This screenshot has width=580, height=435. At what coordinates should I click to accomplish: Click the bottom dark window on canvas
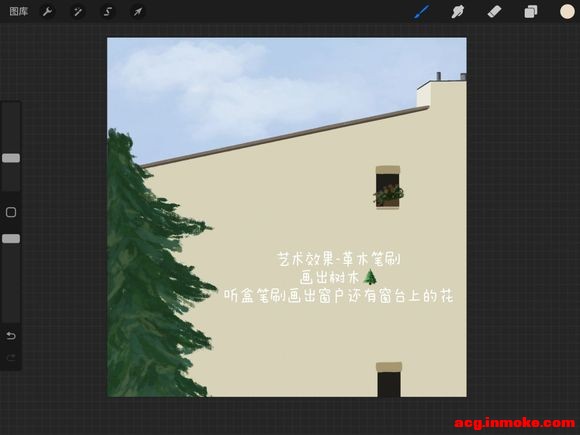(x=389, y=380)
